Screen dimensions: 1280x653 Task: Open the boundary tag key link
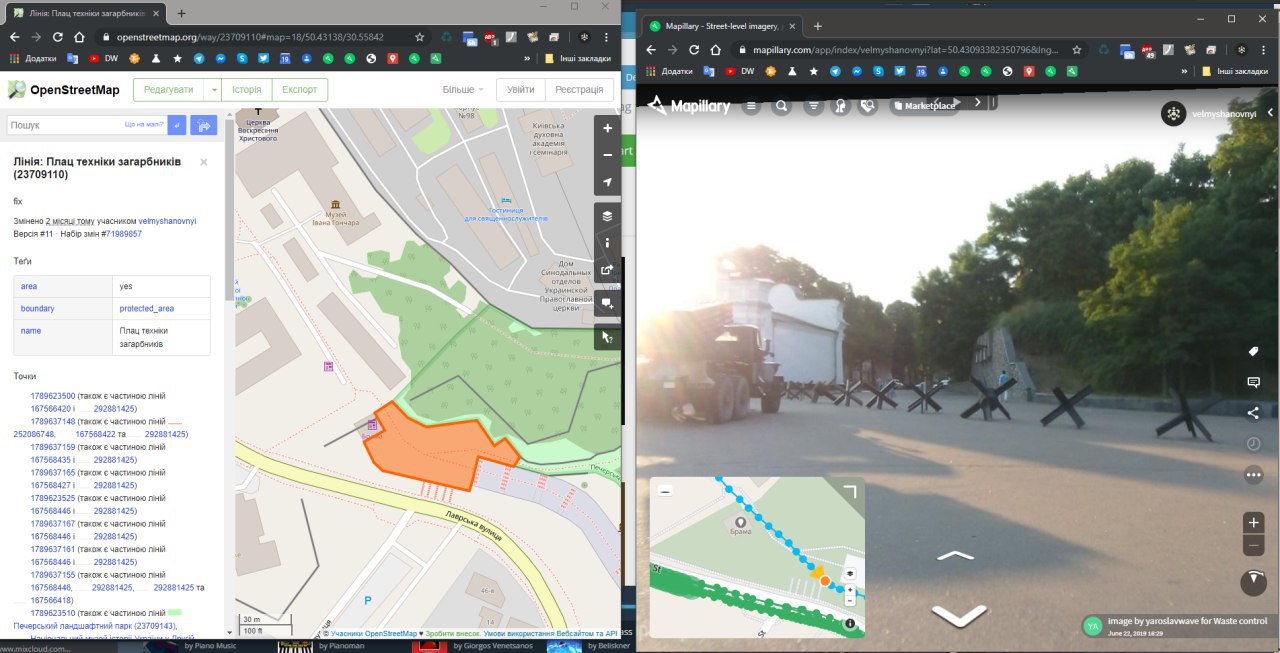[37, 308]
